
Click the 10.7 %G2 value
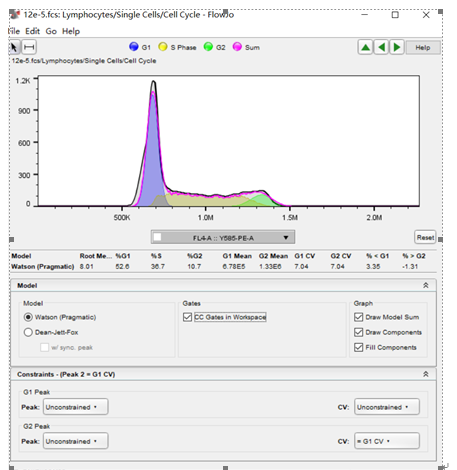194,267
